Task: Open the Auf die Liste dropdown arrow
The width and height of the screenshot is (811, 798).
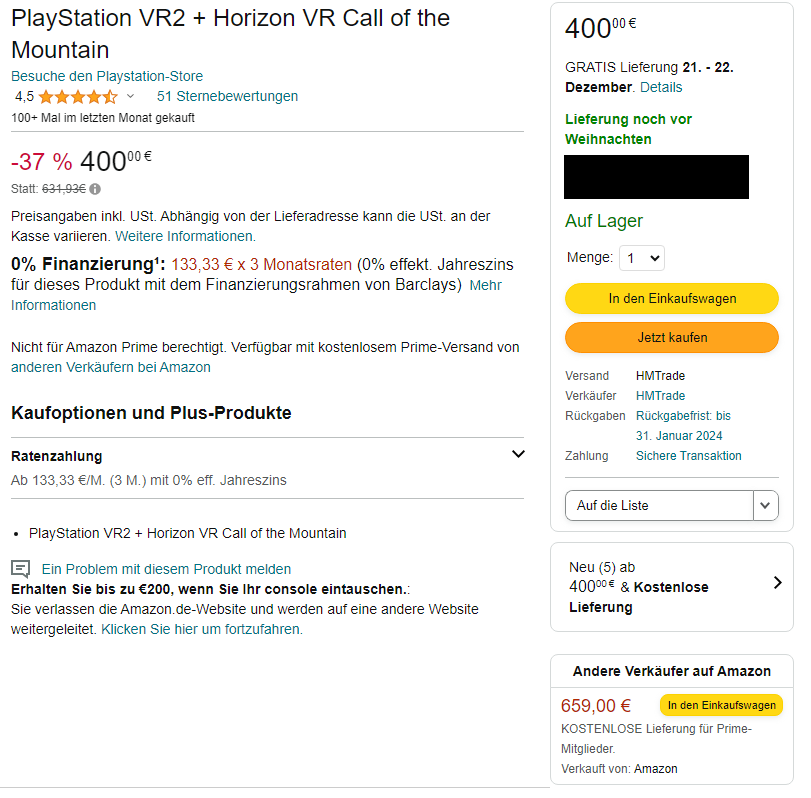Action: click(765, 505)
